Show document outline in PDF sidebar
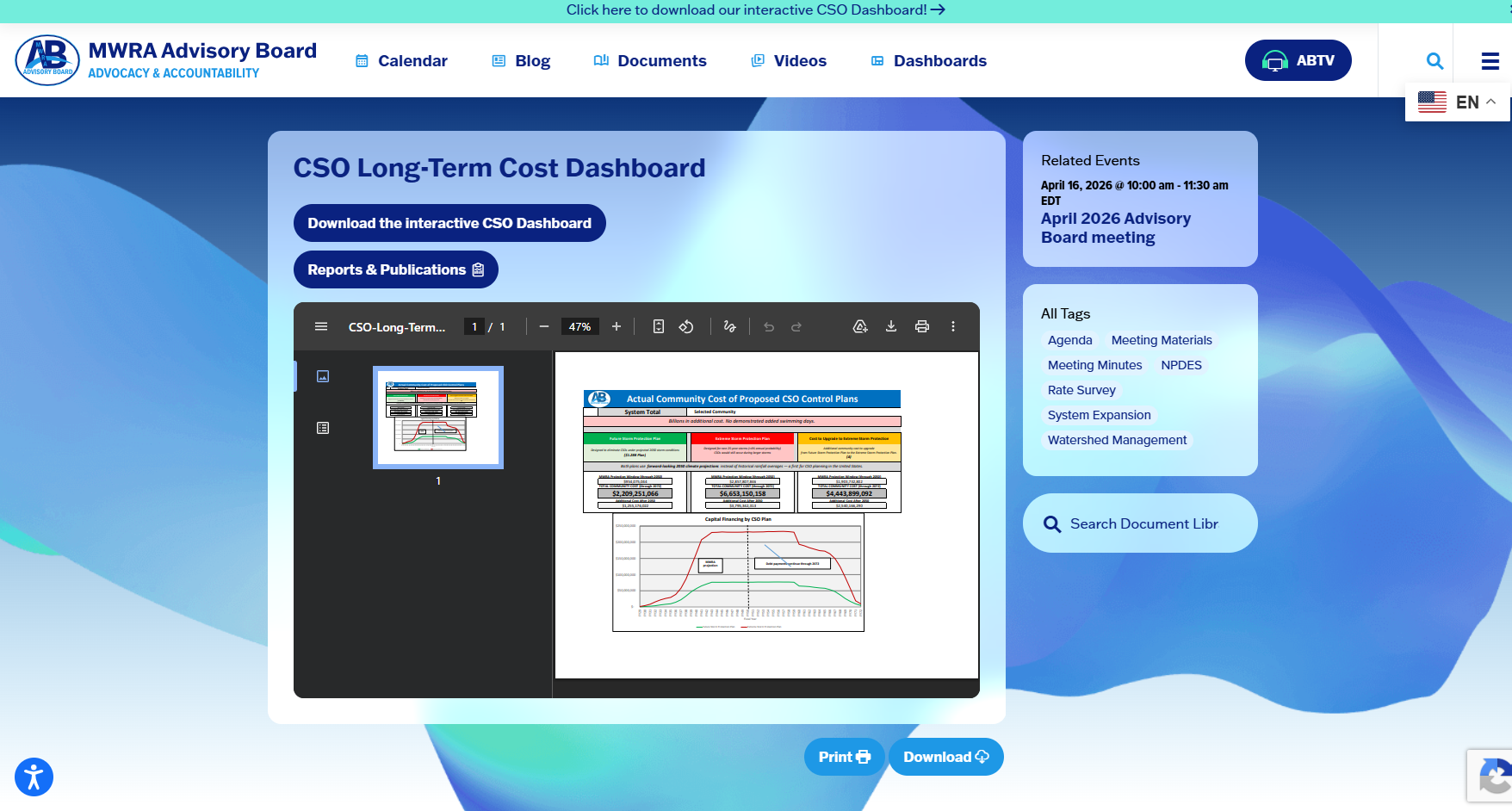This screenshot has height=811, width=1512. 323,428
